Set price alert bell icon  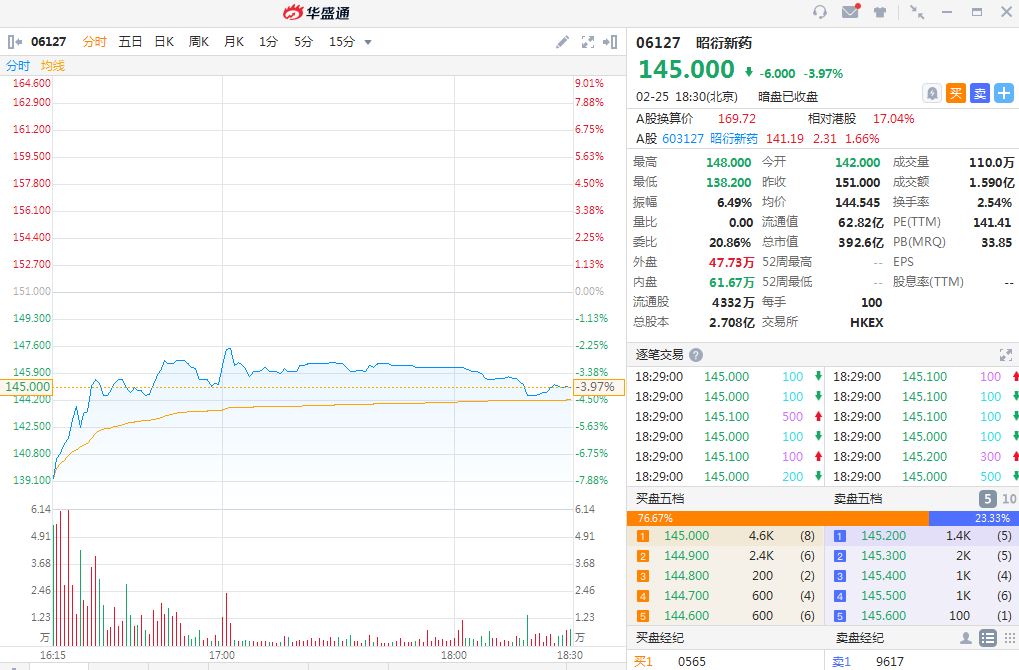[932, 93]
